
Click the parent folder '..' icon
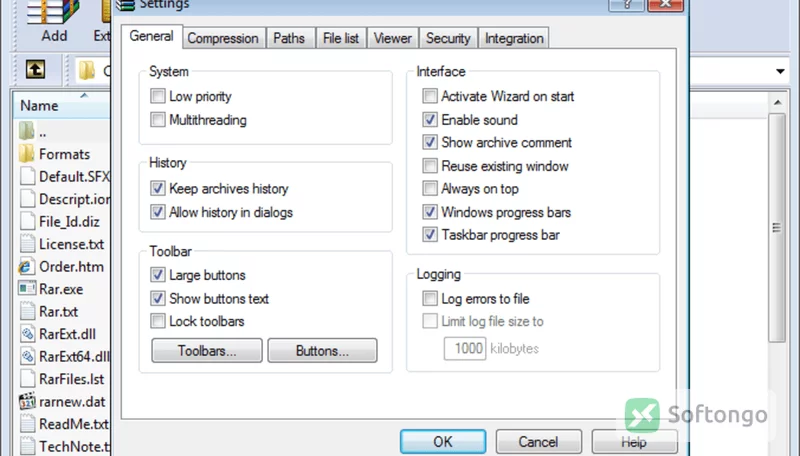click(x=27, y=131)
